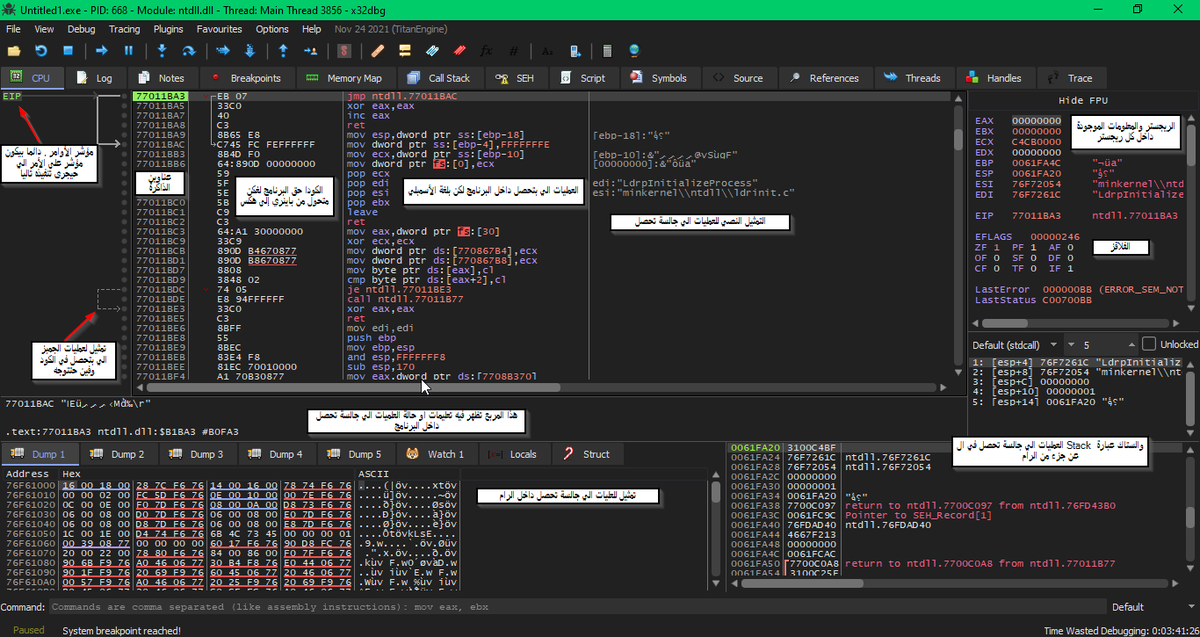Click the Trace Over icon
This screenshot has height=637, width=1200.
[249, 50]
